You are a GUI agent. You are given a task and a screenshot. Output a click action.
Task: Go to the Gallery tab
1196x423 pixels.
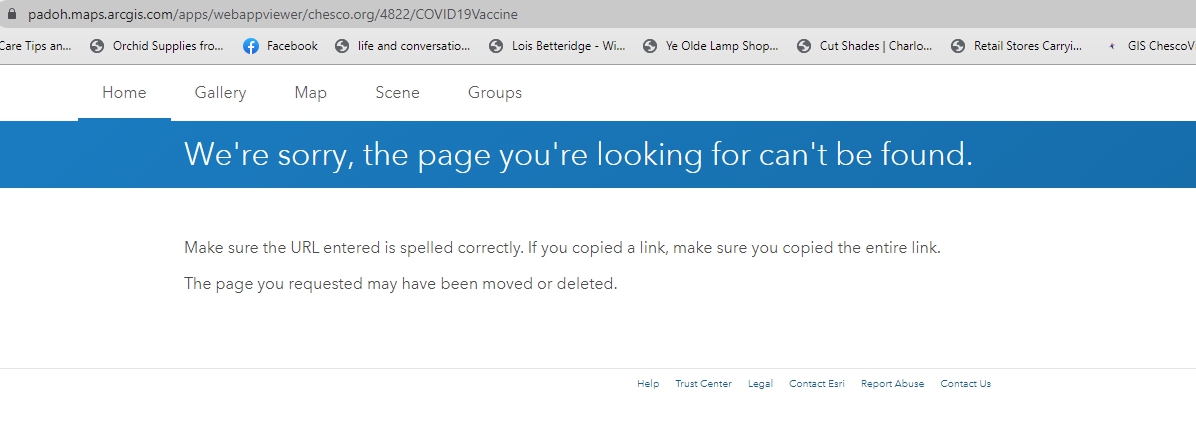[220, 93]
